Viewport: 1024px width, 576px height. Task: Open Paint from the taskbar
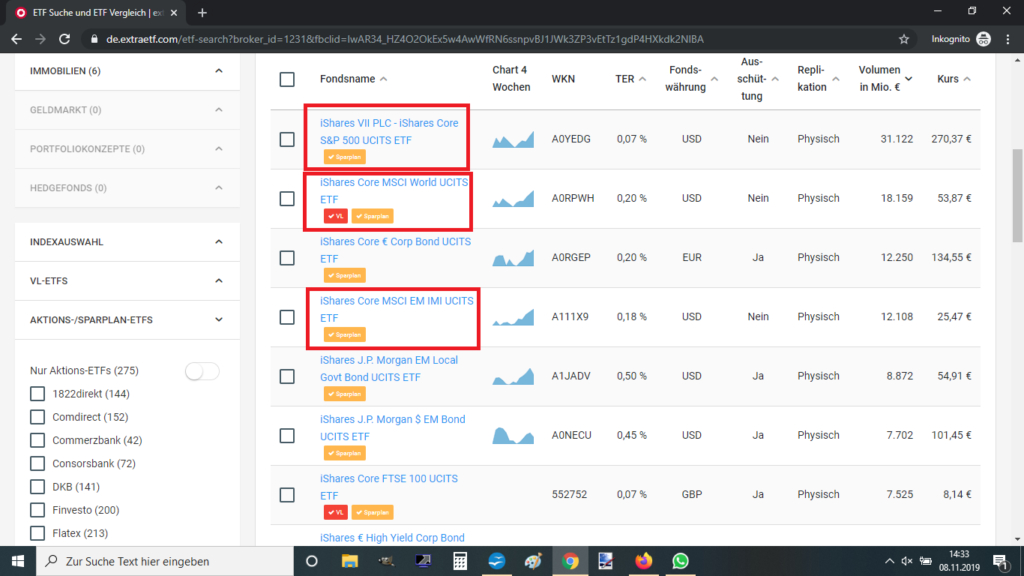coord(533,561)
